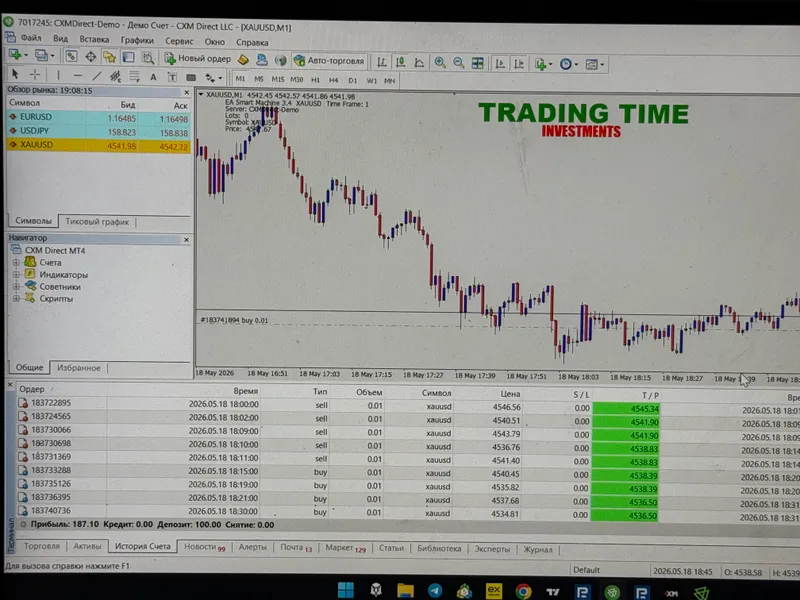Open Windows Start button on taskbar
The width and height of the screenshot is (800, 600).
coord(346,590)
